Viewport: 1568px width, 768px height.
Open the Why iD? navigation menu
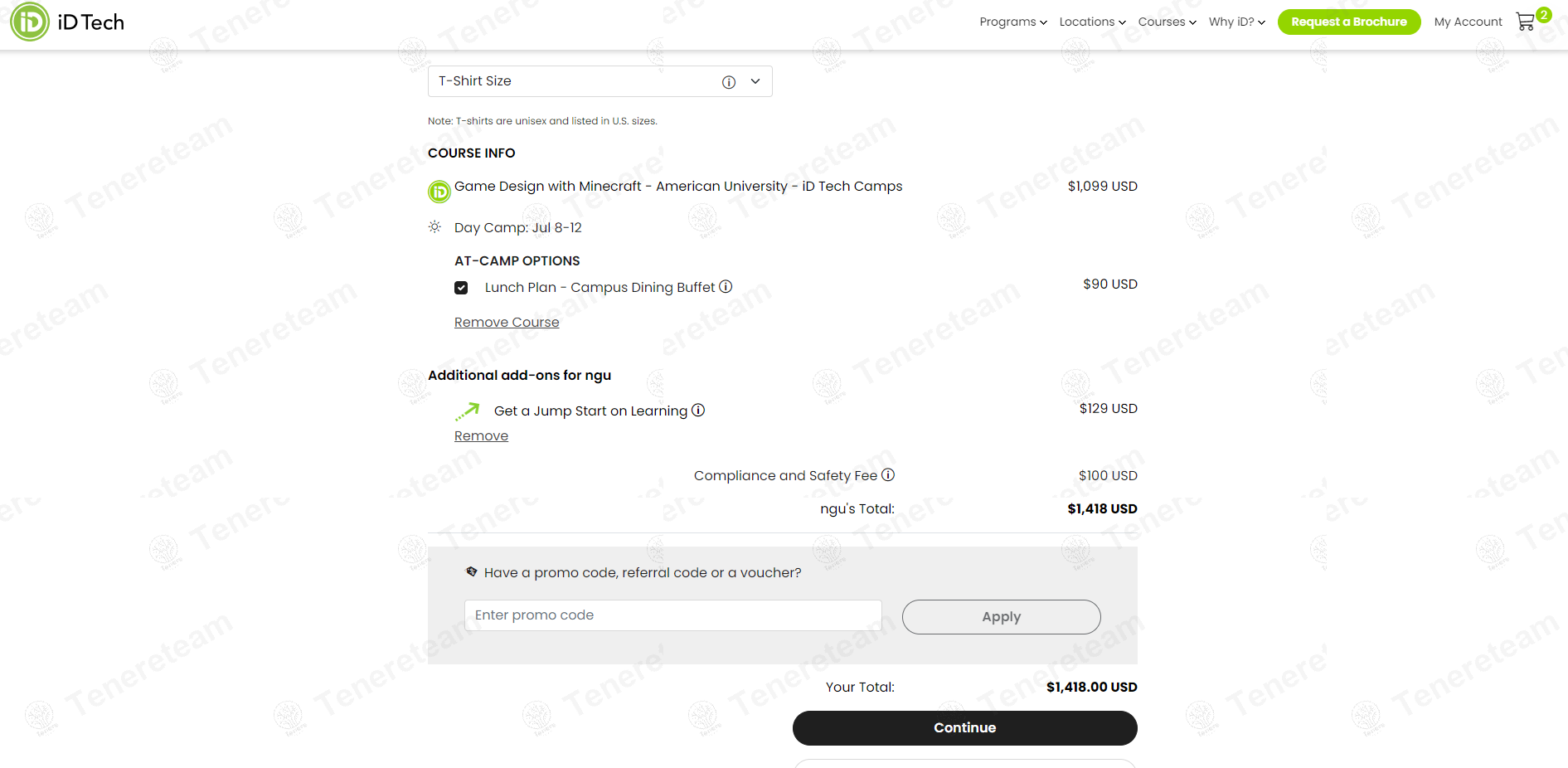coord(1236,22)
